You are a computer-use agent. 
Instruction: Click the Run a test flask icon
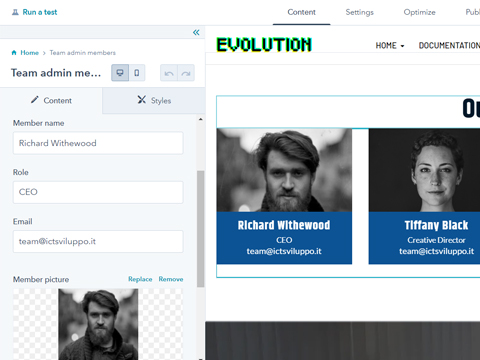[x=15, y=12]
